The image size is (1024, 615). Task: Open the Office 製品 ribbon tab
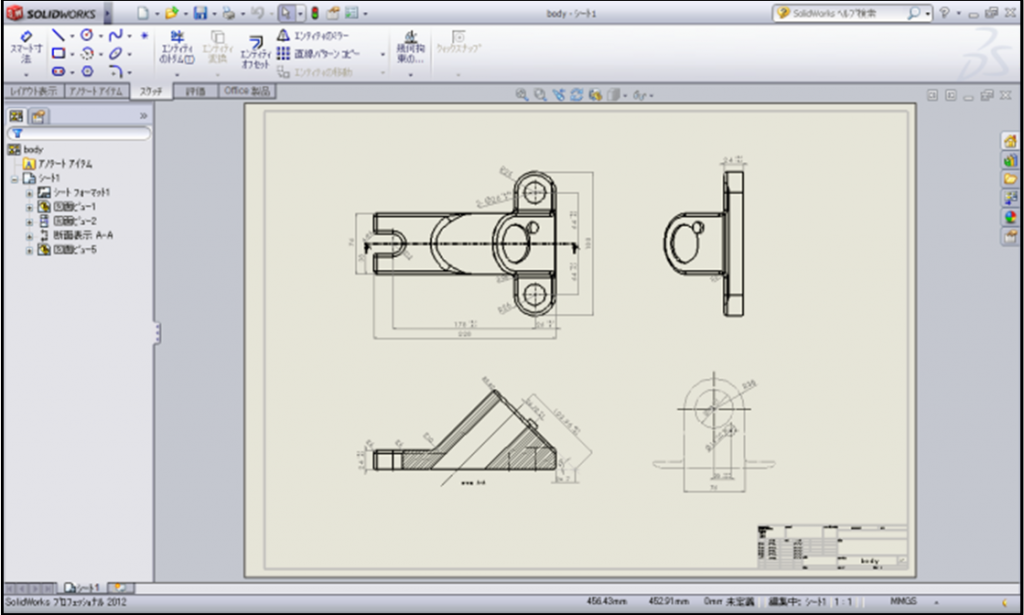coord(247,91)
